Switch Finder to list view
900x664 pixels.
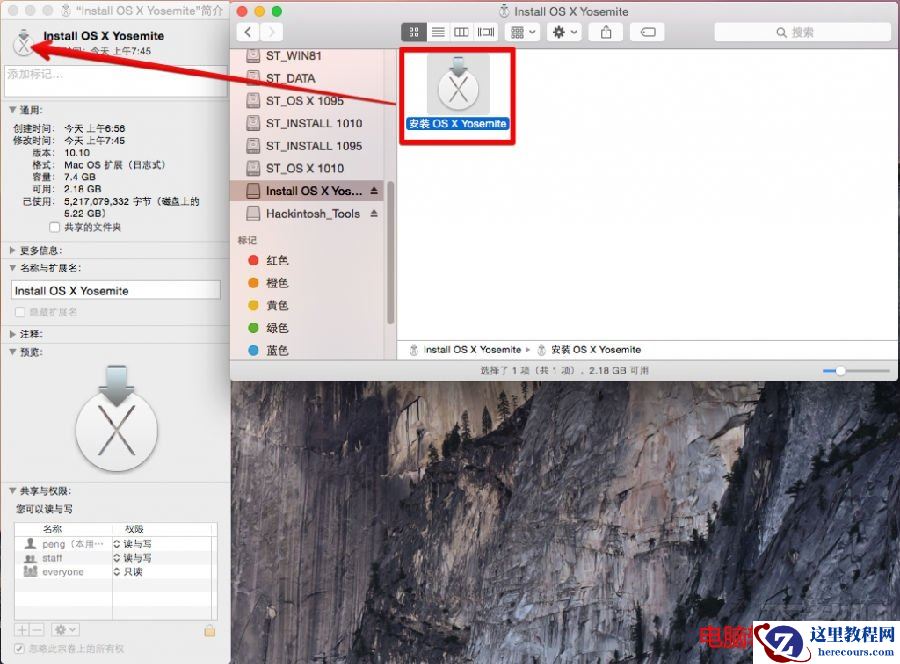(x=438, y=32)
